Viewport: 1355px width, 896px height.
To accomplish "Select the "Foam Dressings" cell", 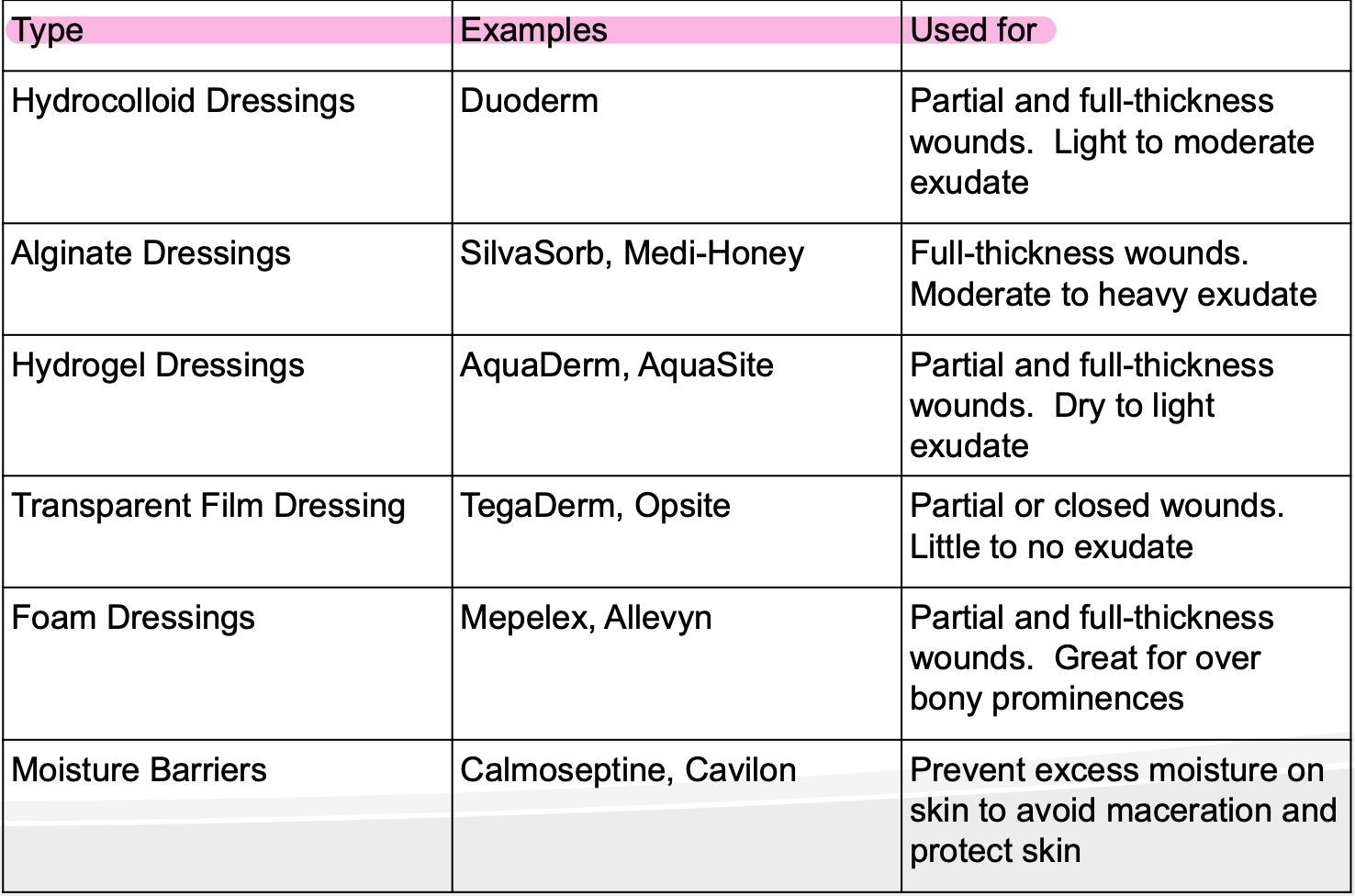I will (133, 618).
